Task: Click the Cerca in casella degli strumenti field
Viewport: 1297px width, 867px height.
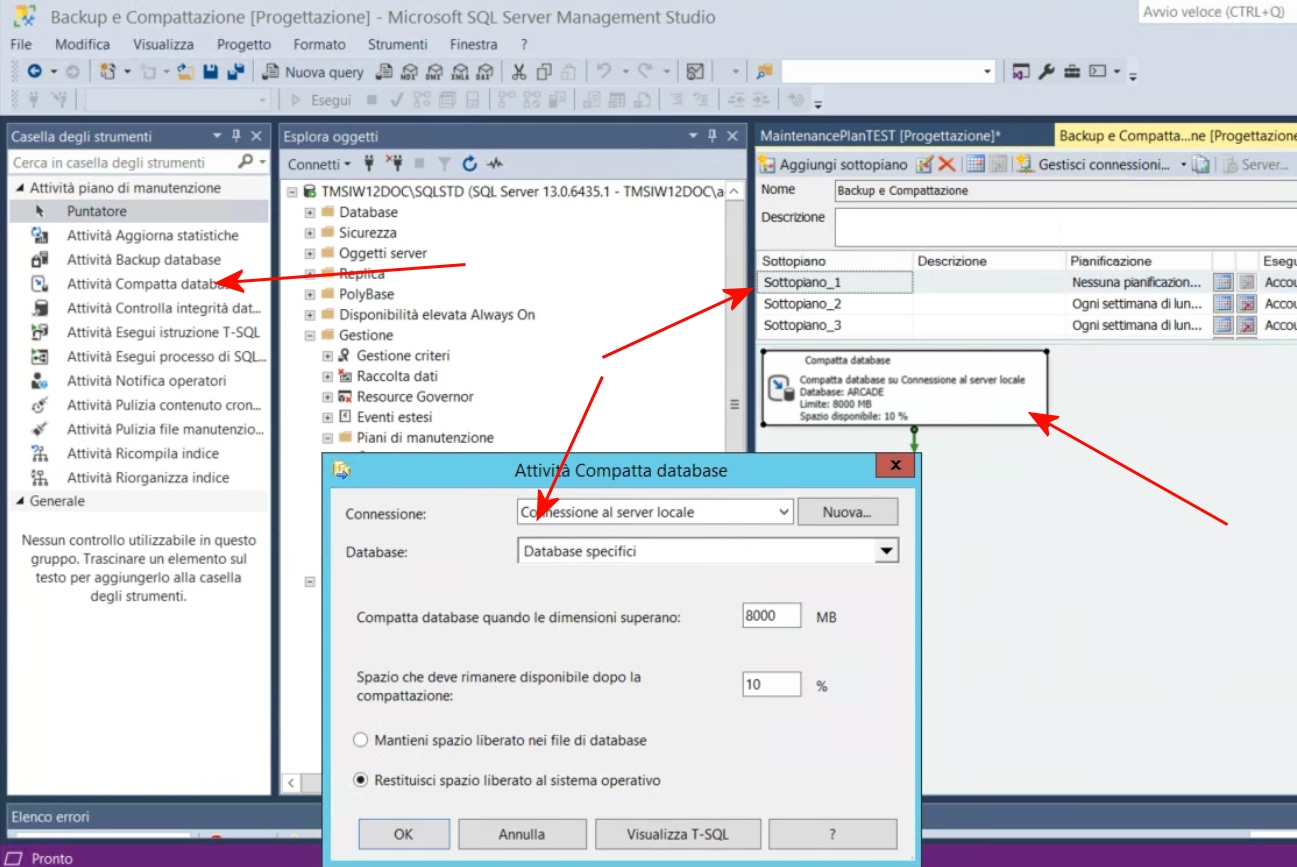Action: [121, 163]
